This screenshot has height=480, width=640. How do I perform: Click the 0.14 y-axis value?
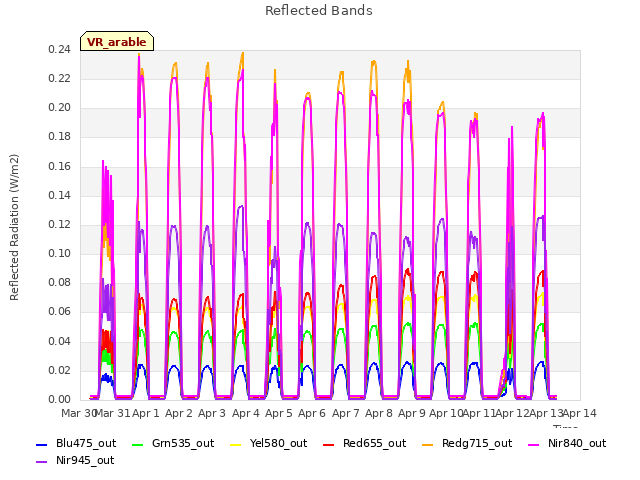(x=59, y=196)
